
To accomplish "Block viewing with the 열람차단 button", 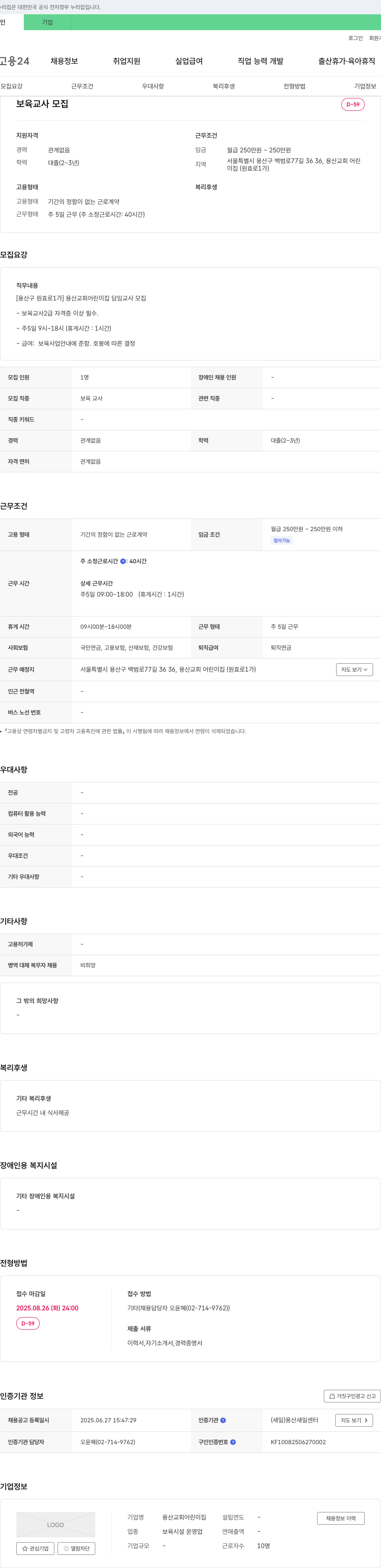I will click(x=76, y=1548).
